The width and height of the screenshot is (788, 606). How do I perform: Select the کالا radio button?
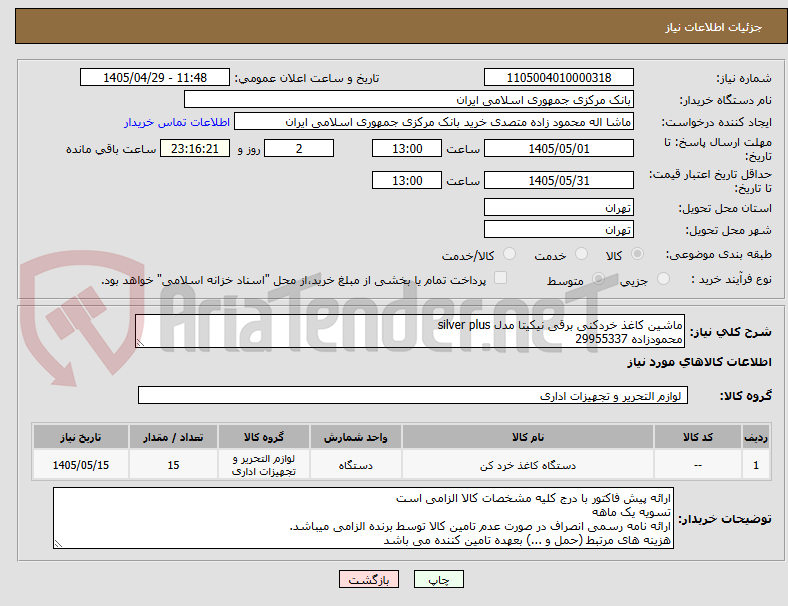coord(637,254)
